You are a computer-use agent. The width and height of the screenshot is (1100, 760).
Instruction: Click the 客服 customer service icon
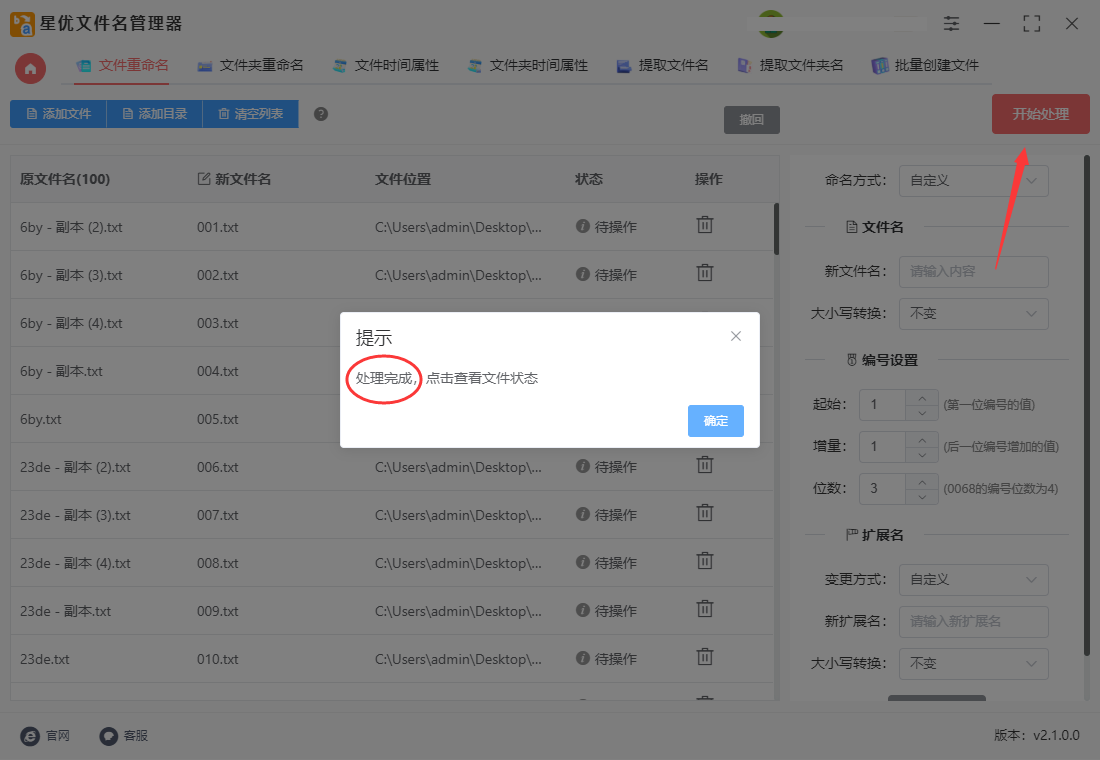click(106, 736)
